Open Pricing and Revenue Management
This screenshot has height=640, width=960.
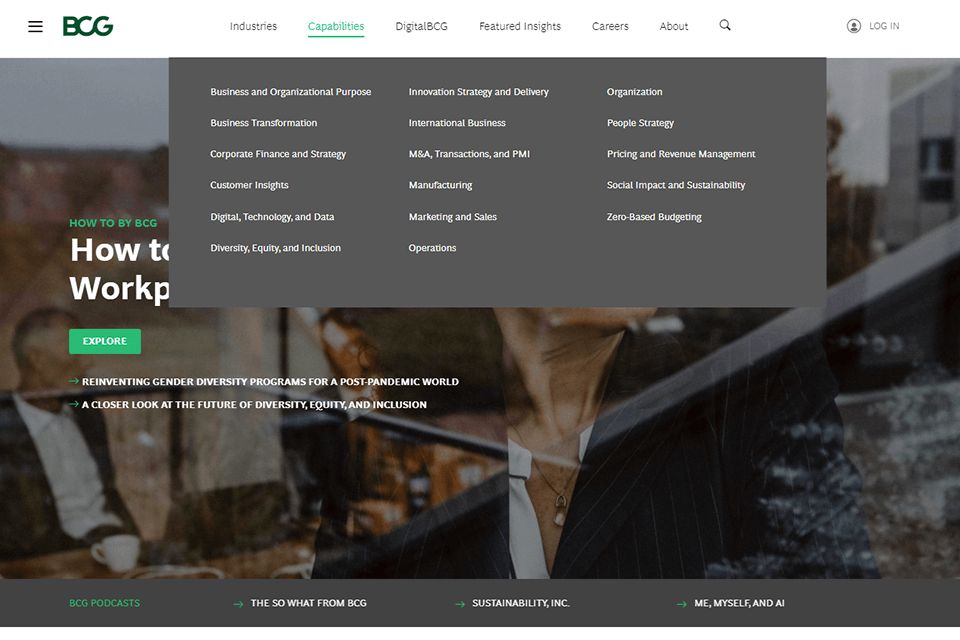681,154
